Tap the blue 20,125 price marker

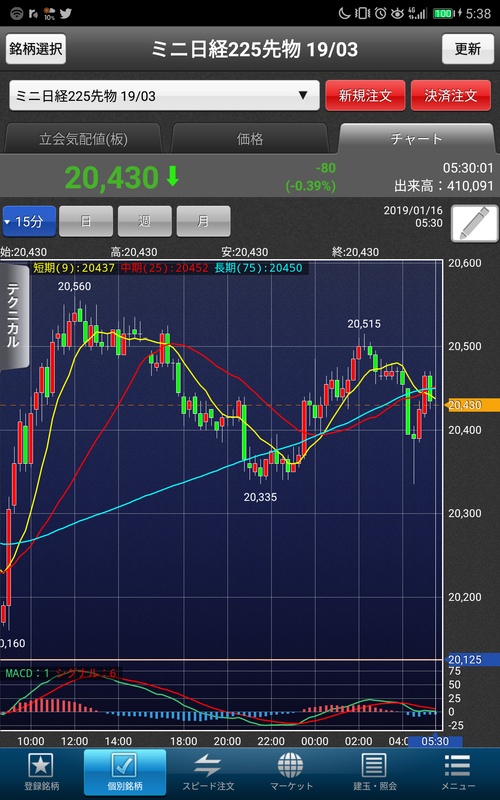coord(472,660)
